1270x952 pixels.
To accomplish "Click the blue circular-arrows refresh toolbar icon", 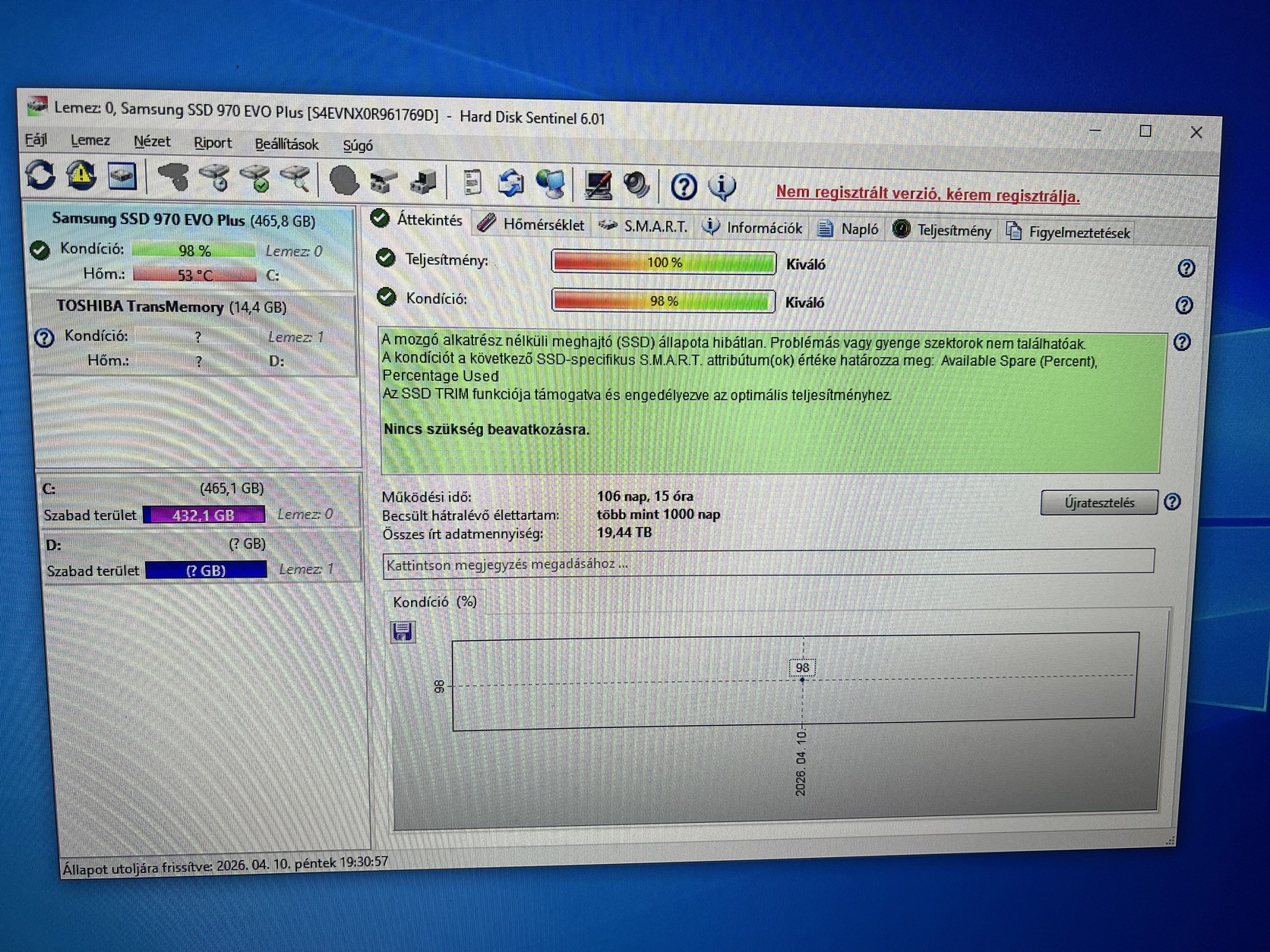I will (x=40, y=175).
